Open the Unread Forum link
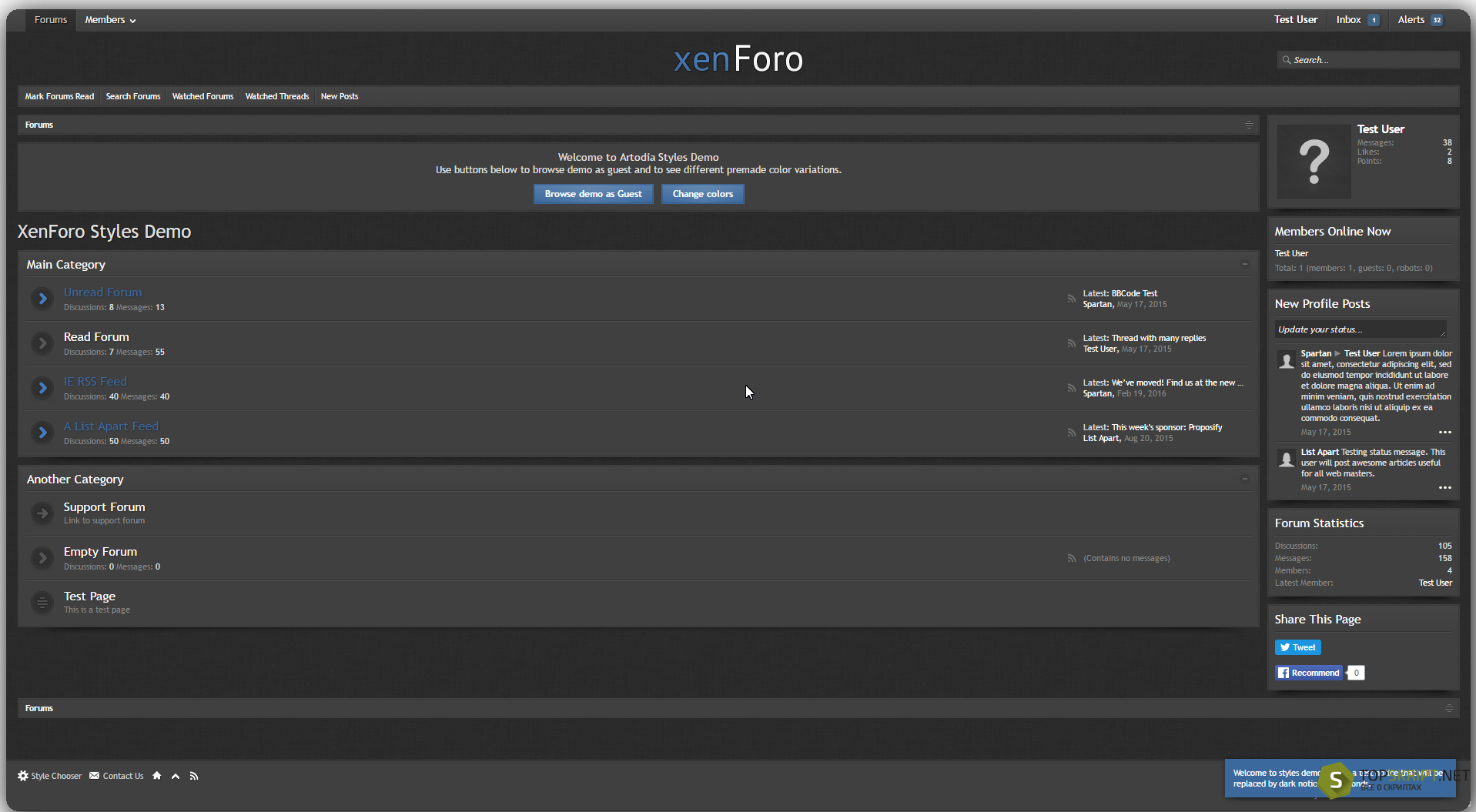The width and height of the screenshot is (1476, 812). tap(102, 292)
